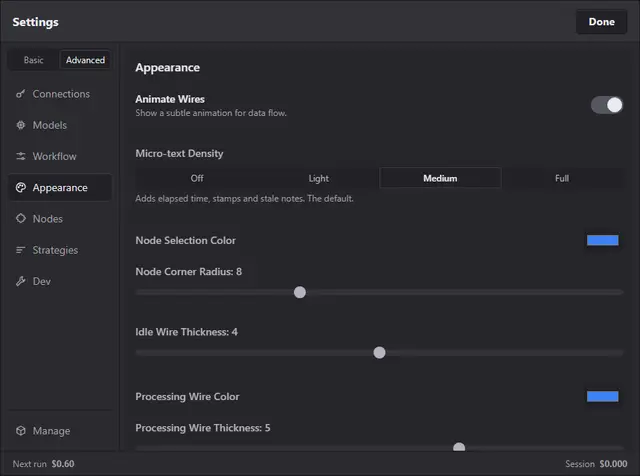Toggle the Animate Wires switch
Screen dimensions: 640x476
coord(607,105)
